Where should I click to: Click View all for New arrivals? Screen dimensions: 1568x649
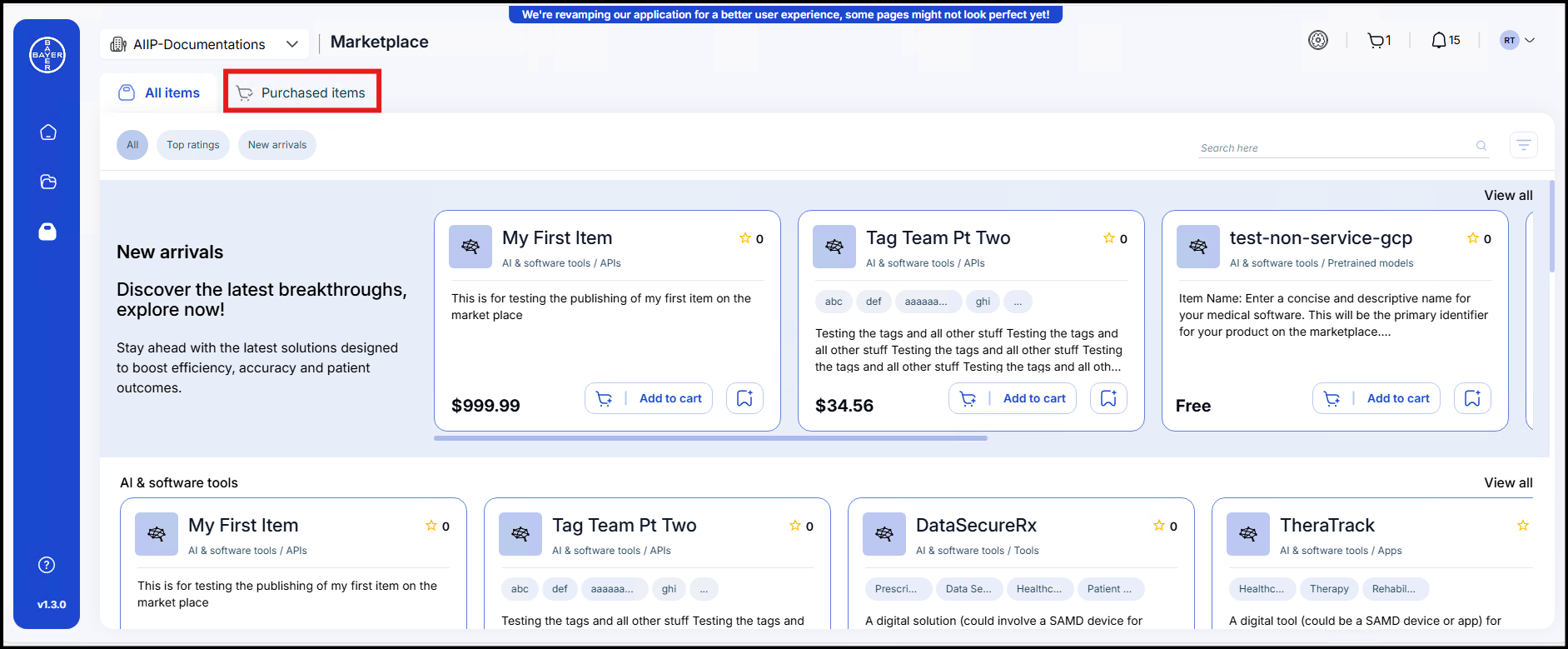tap(1508, 195)
